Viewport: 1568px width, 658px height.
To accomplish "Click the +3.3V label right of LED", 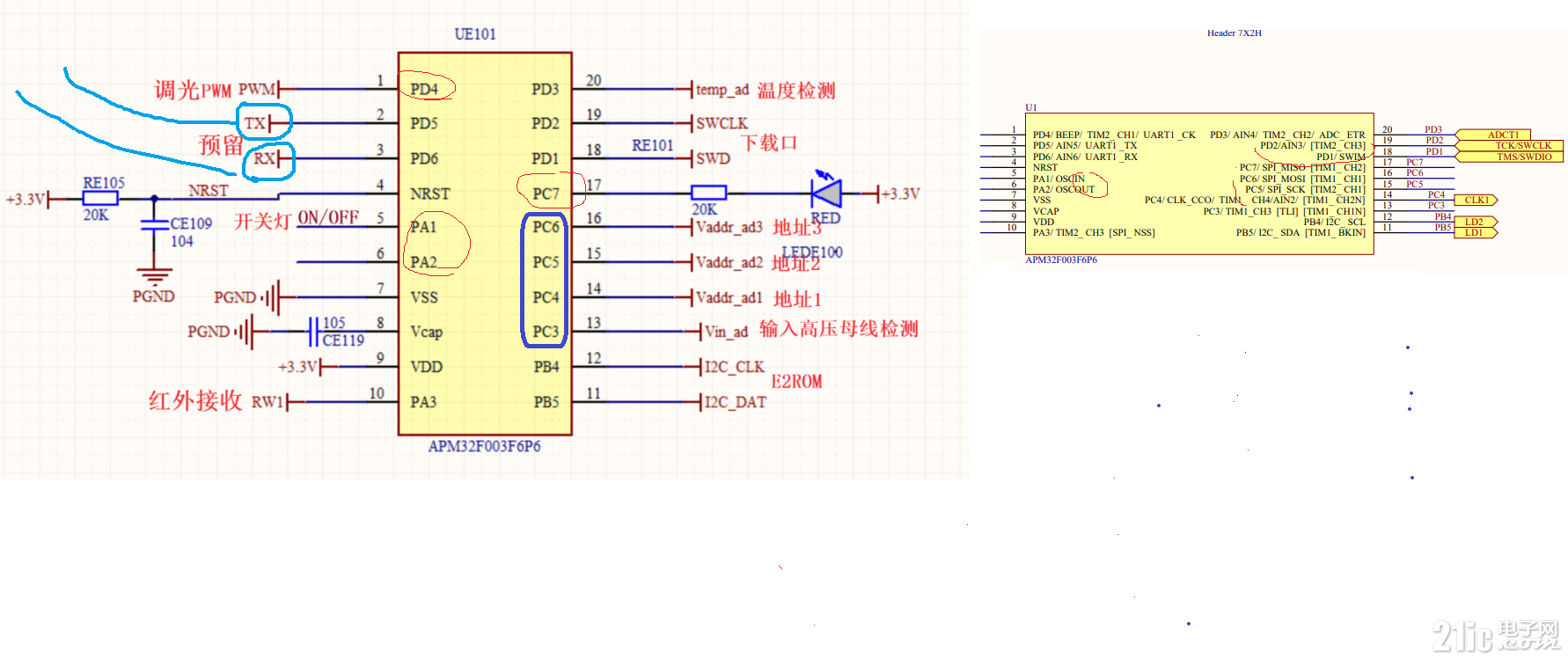I will click(901, 194).
